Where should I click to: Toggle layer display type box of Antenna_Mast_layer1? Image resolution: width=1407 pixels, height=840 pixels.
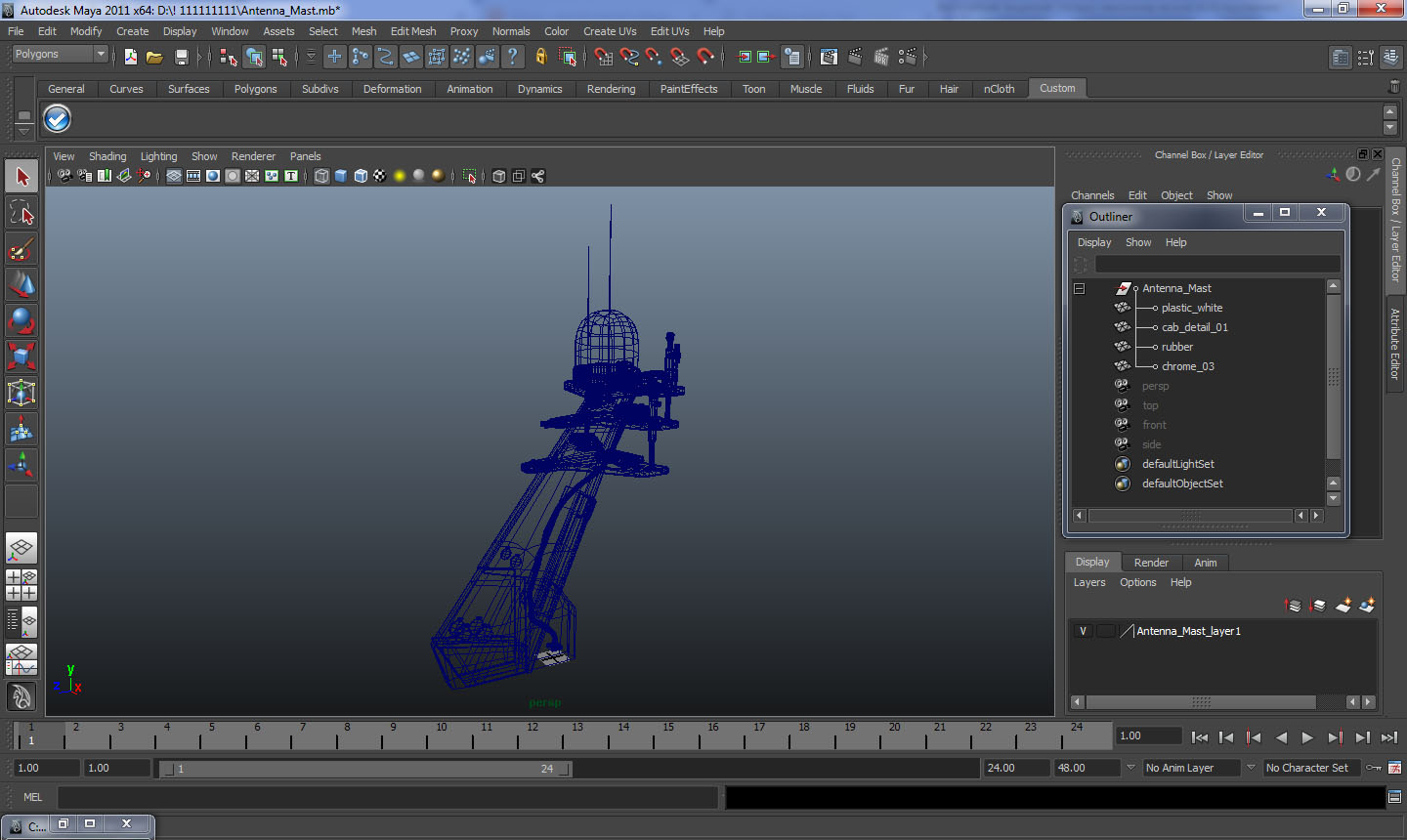coord(1105,631)
